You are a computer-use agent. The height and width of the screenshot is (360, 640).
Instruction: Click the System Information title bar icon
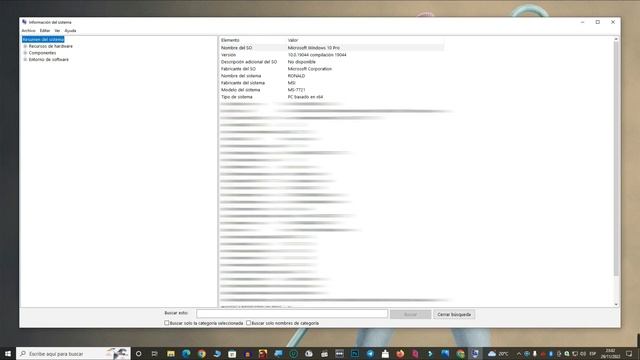(x=24, y=22)
